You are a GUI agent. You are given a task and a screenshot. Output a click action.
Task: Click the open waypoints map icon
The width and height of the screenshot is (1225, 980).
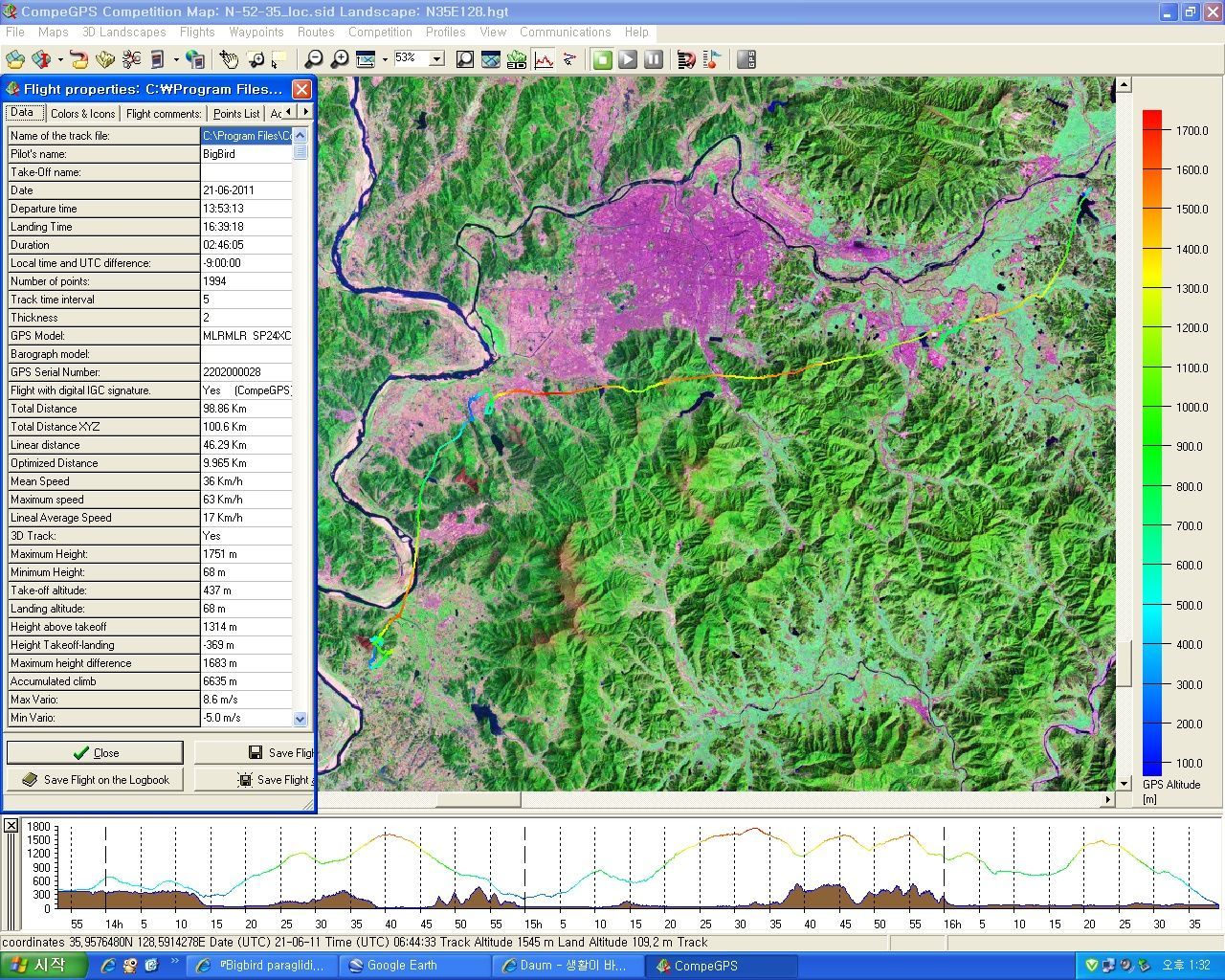click(105, 59)
